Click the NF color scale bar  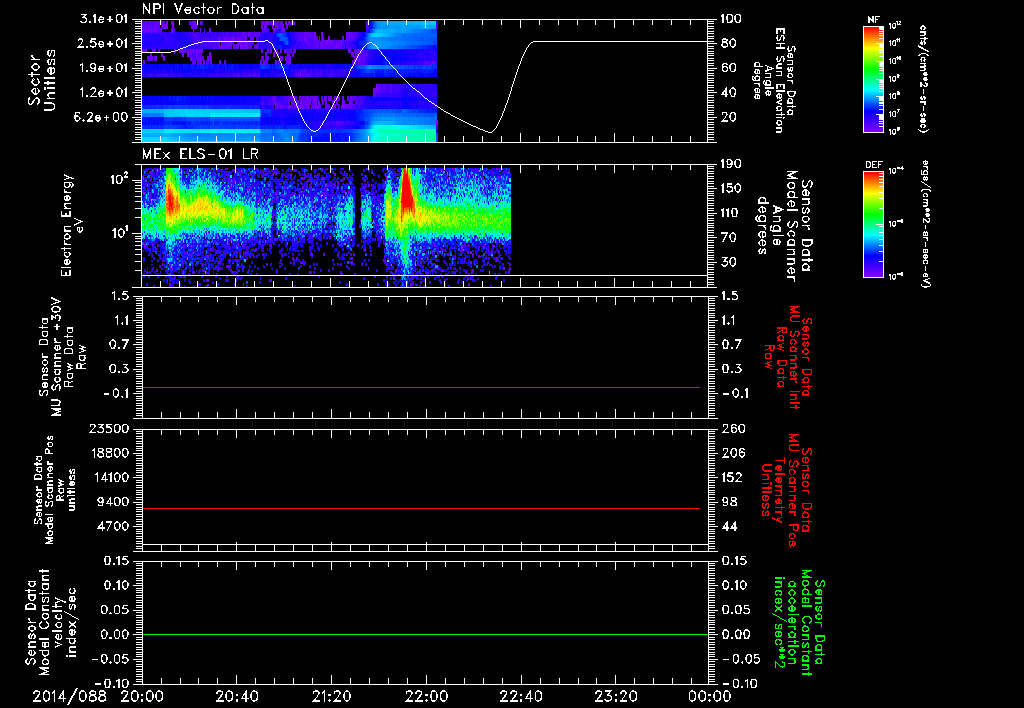coord(874,79)
